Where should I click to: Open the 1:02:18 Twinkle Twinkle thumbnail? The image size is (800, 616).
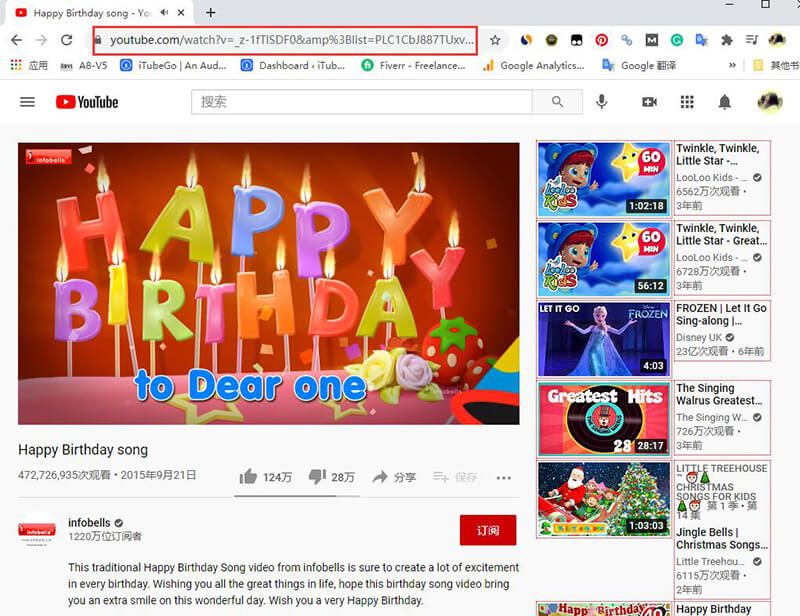(604, 179)
